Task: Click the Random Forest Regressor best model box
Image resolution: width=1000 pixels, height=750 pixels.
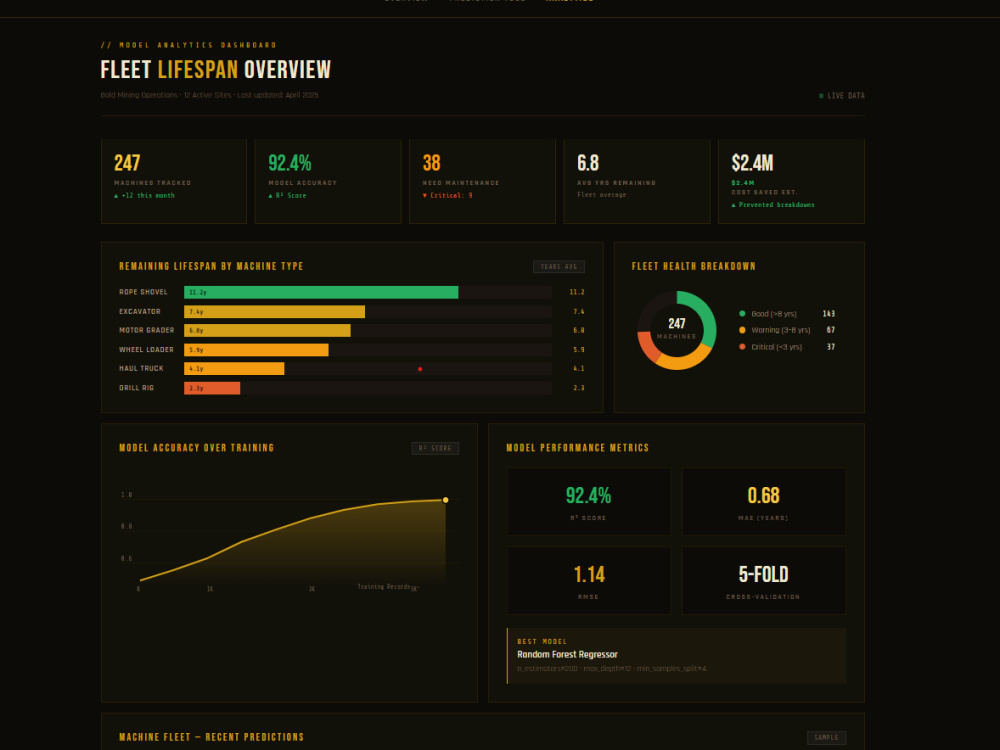Action: pos(677,656)
